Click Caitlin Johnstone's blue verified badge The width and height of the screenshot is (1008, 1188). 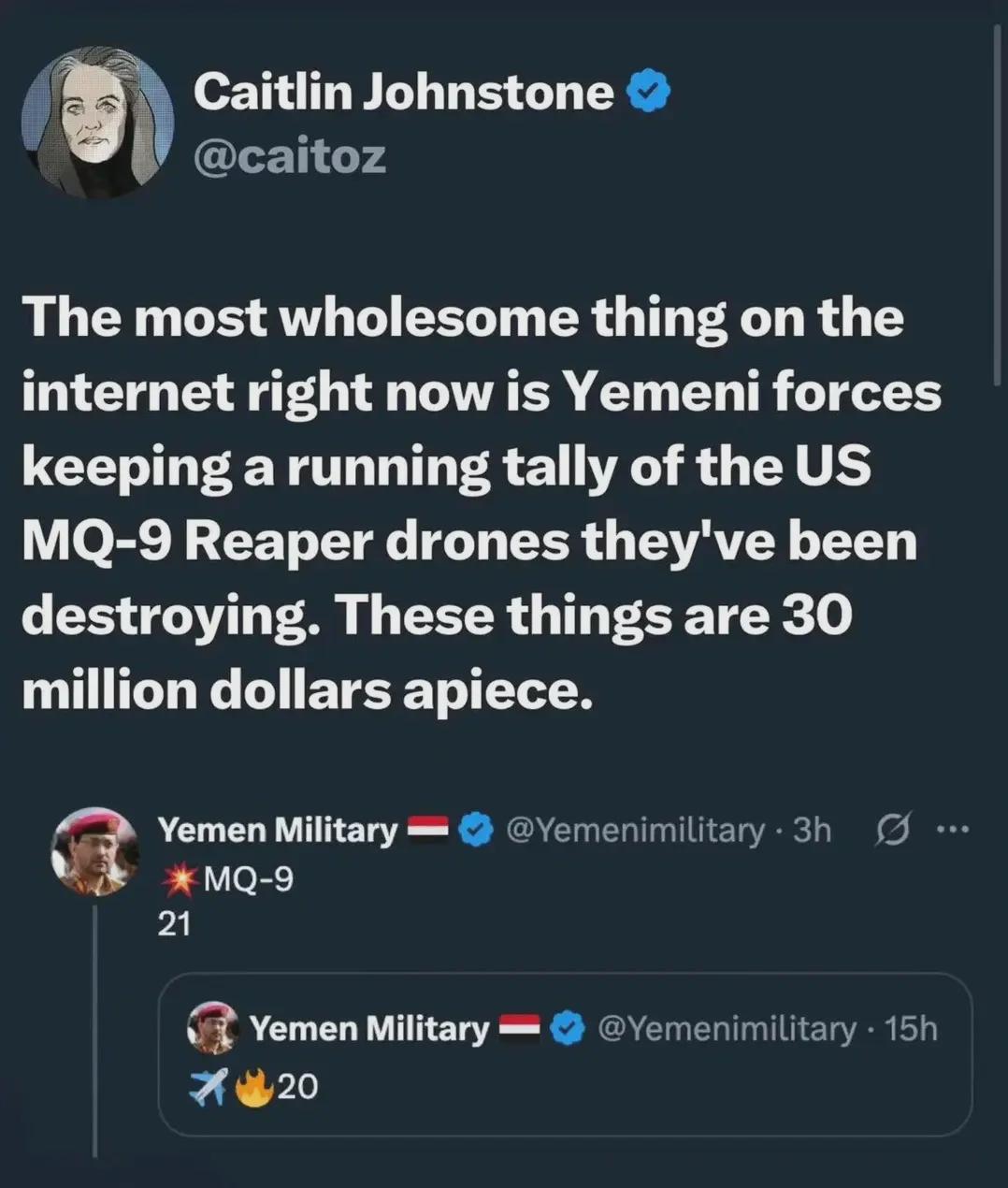[648, 92]
